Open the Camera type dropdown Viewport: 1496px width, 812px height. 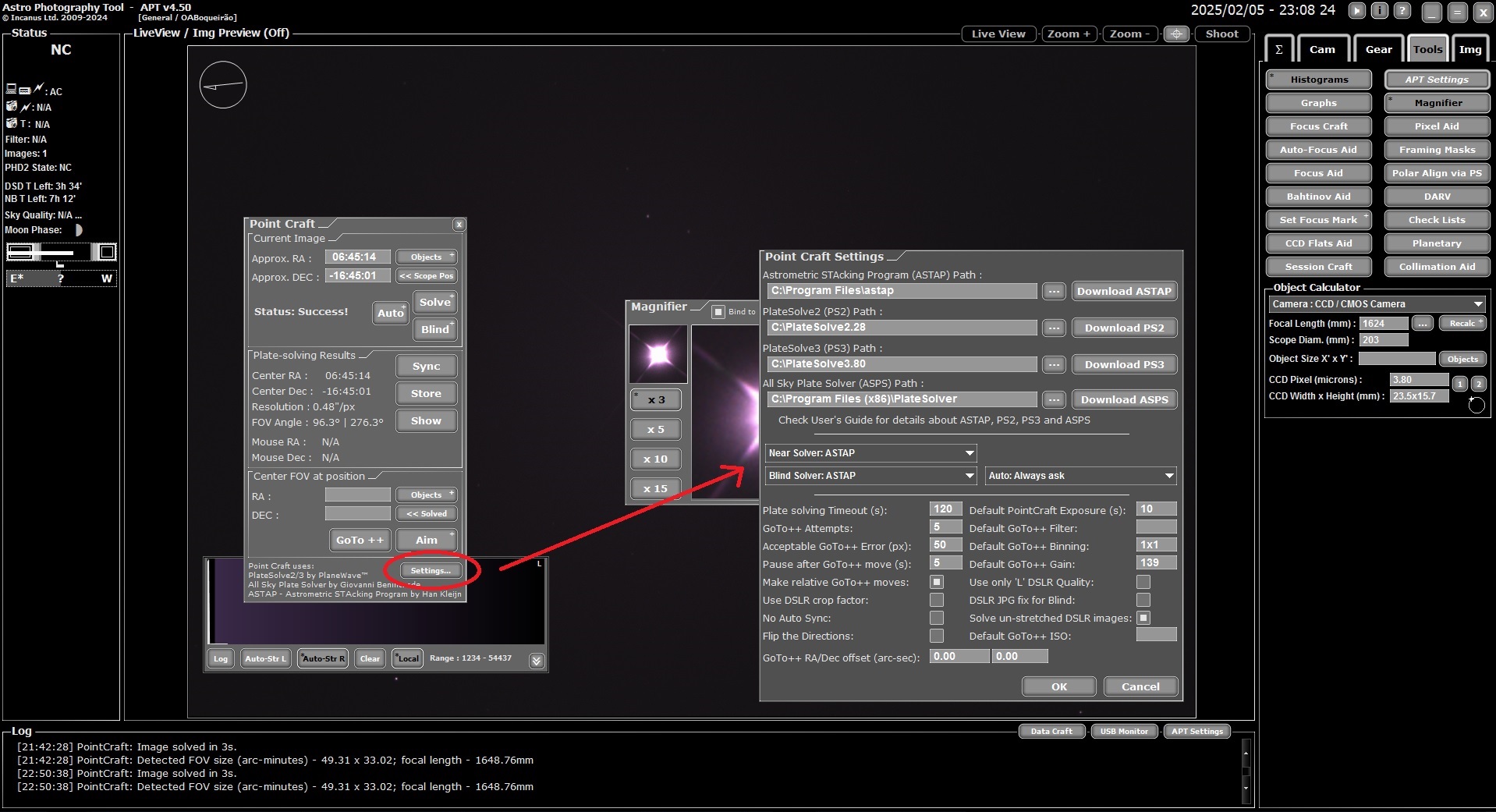1377,304
